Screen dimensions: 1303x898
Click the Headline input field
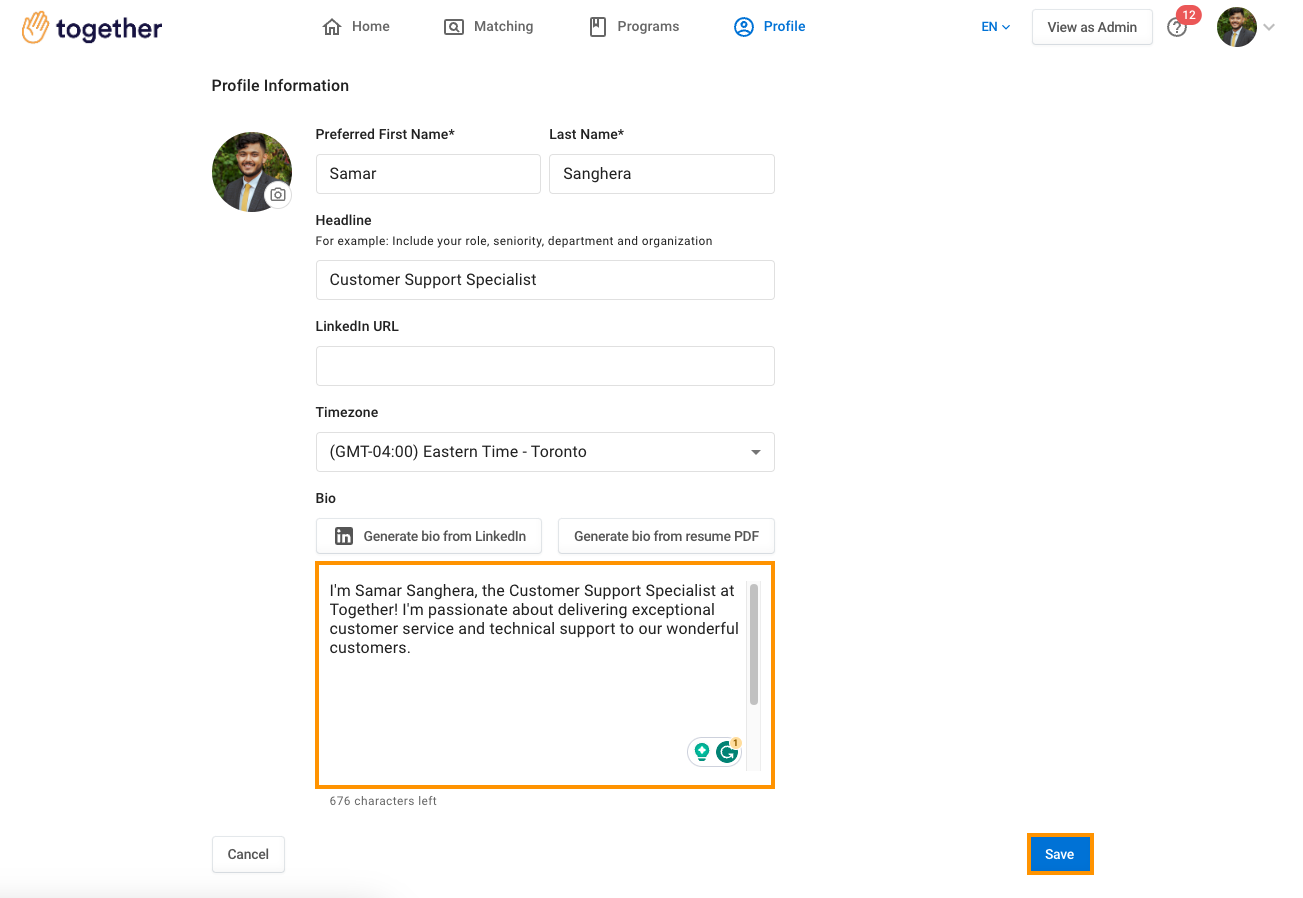(x=545, y=280)
